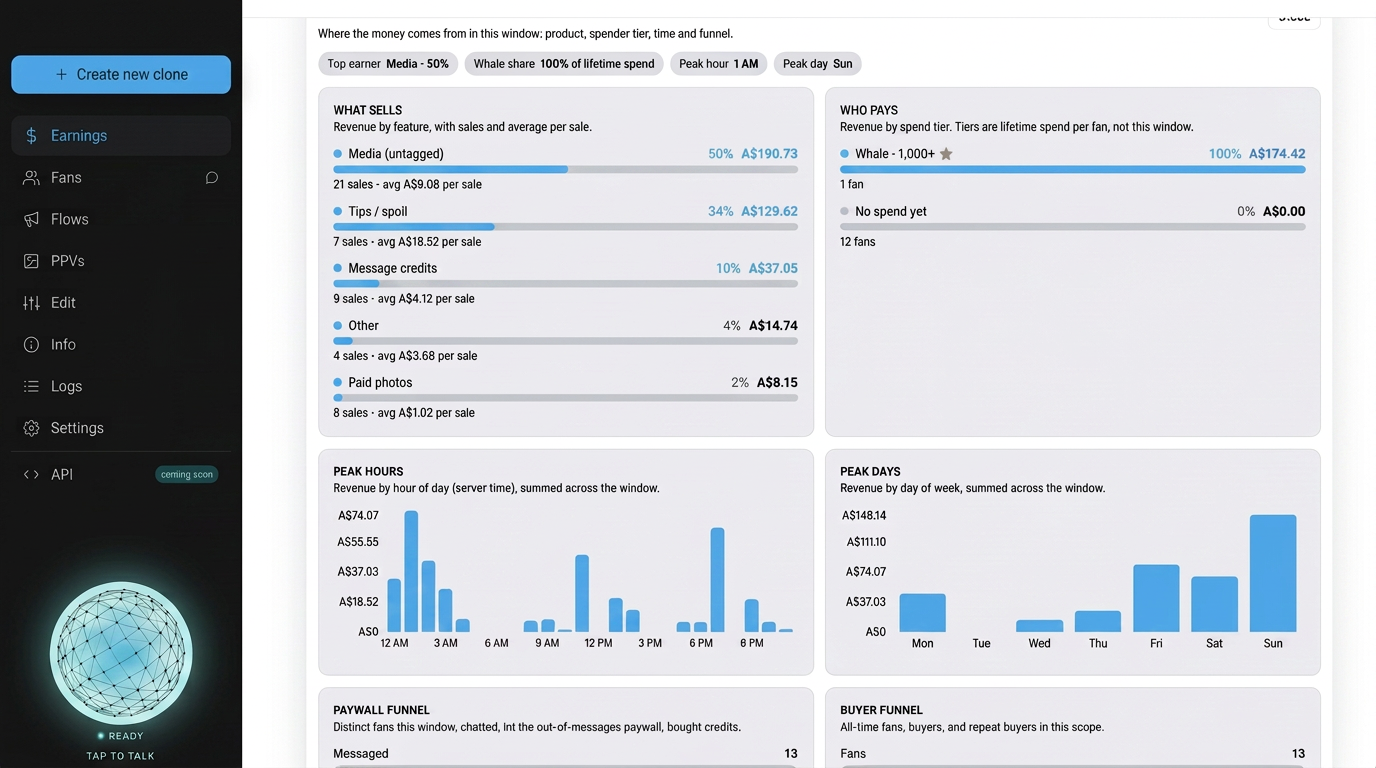Viewport: 1376px width, 768px height.
Task: Click the Top earner Media 50% chip
Action: click(x=388, y=64)
